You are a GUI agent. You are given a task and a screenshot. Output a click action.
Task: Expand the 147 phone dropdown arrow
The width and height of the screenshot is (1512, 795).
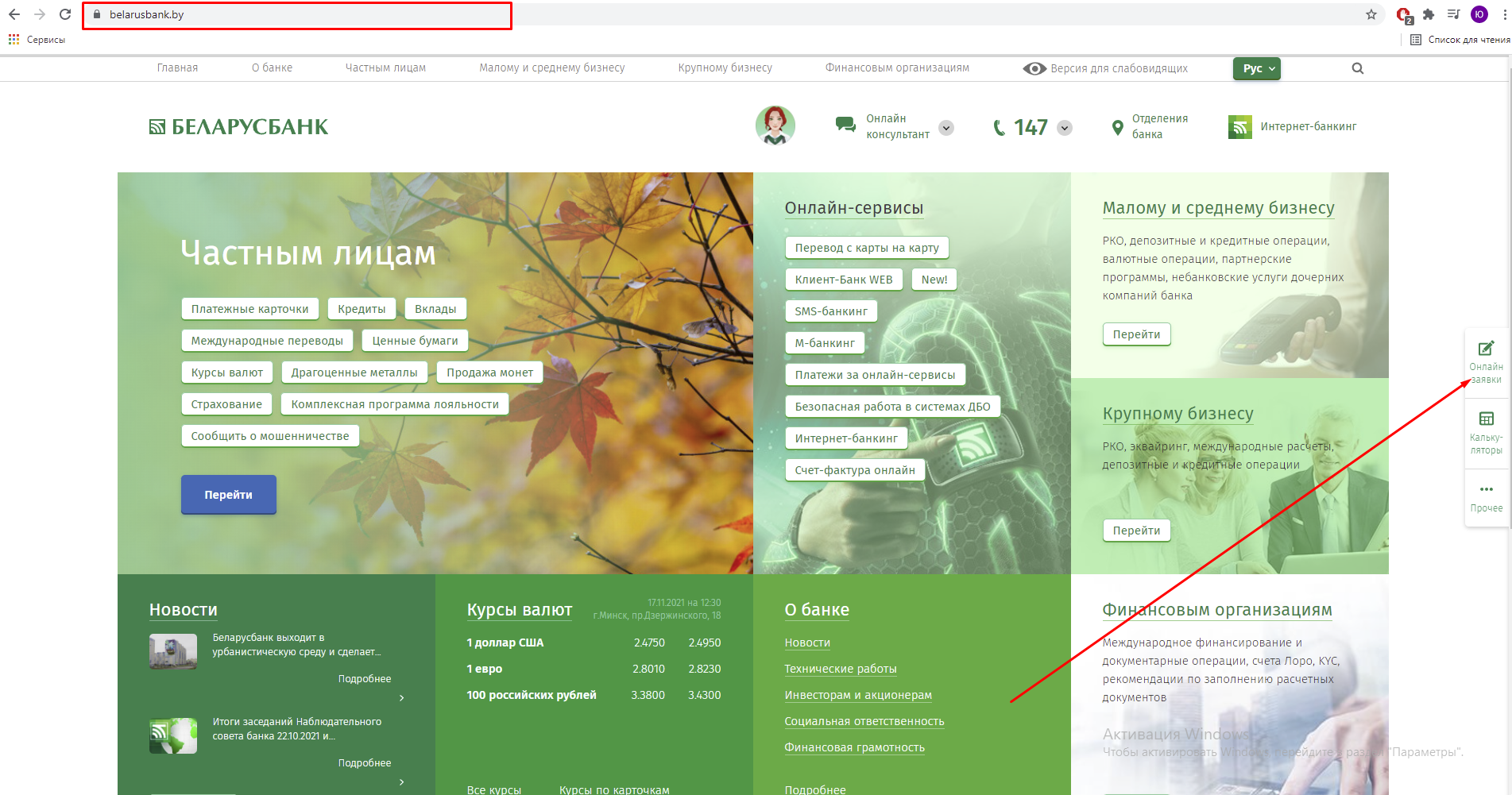pyautogui.click(x=1065, y=127)
